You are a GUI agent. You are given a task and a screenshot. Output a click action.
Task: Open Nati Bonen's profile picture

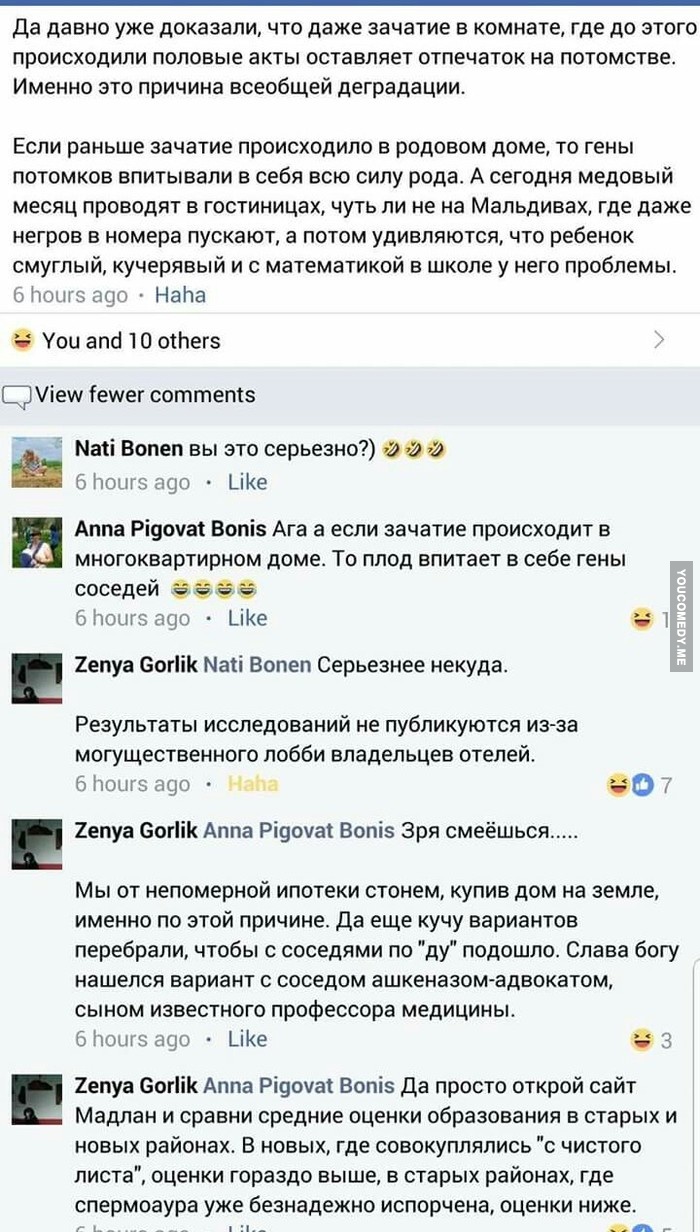37,461
